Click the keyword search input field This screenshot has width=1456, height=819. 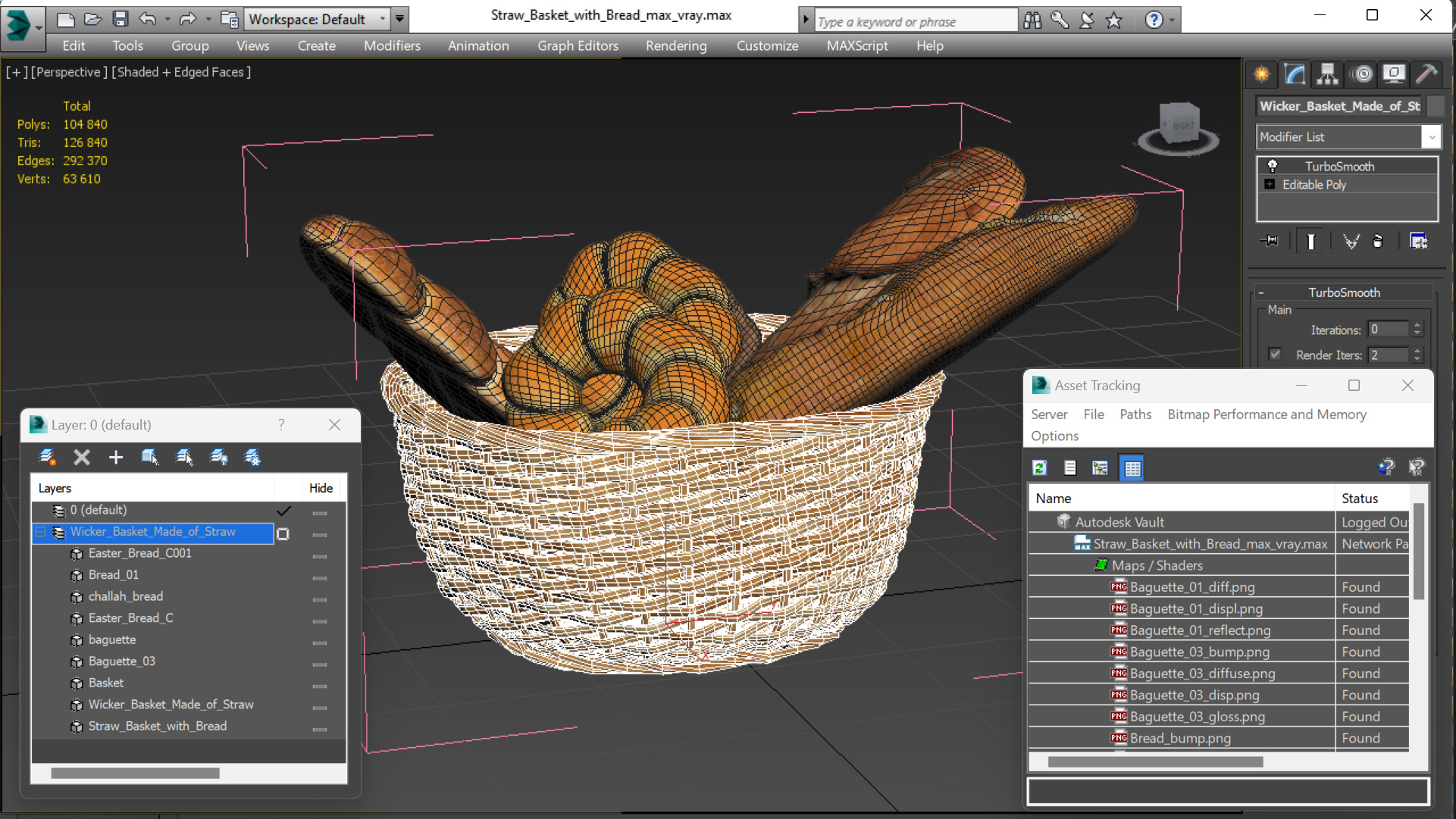pos(916,21)
